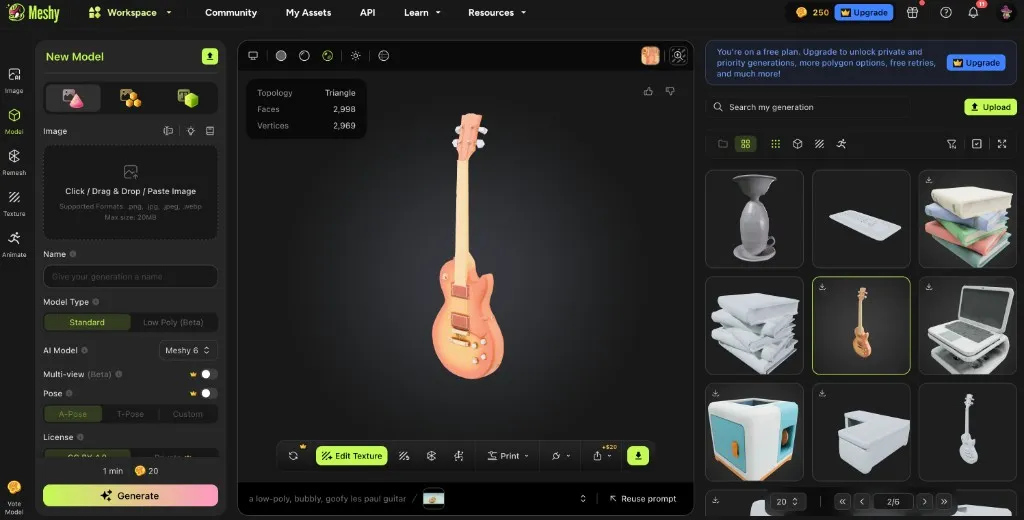Image resolution: width=1024 pixels, height=520 pixels.
Task: Click the retexture stripes icon in bottom toolbar
Action: [404, 456]
